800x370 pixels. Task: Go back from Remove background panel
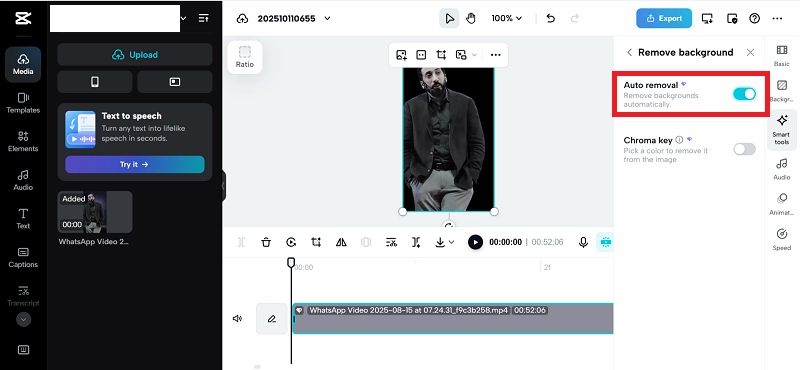coord(629,52)
